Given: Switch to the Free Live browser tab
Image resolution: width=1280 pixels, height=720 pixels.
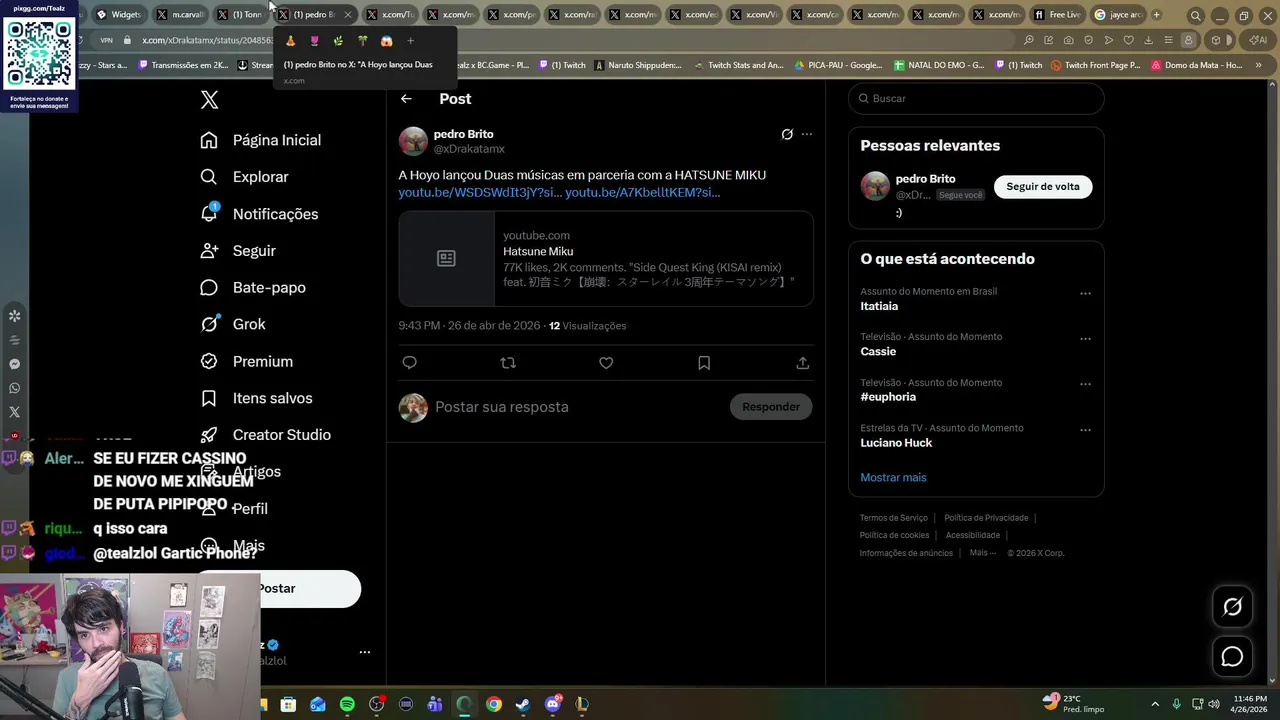Looking at the screenshot, I should (1057, 15).
